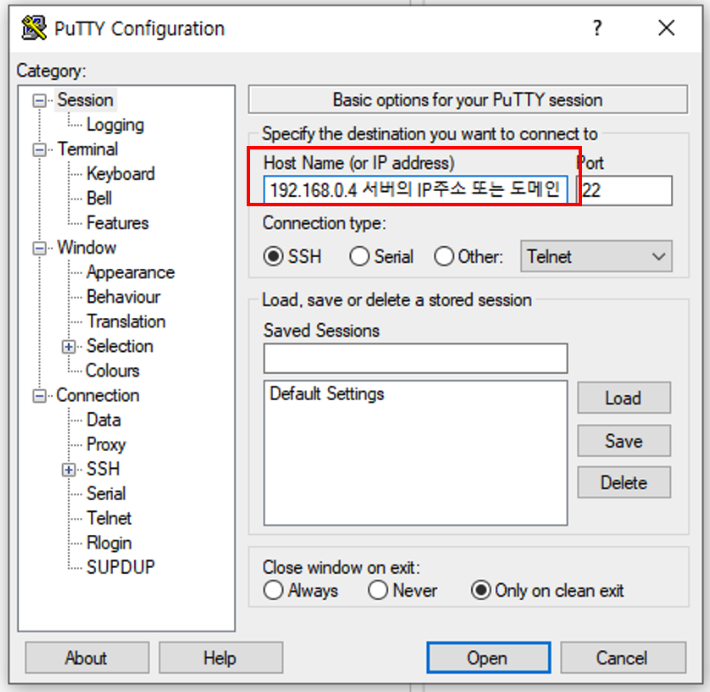Click the PuTTY icon in title bar
Image resolution: width=710 pixels, height=692 pixels.
[34, 28]
